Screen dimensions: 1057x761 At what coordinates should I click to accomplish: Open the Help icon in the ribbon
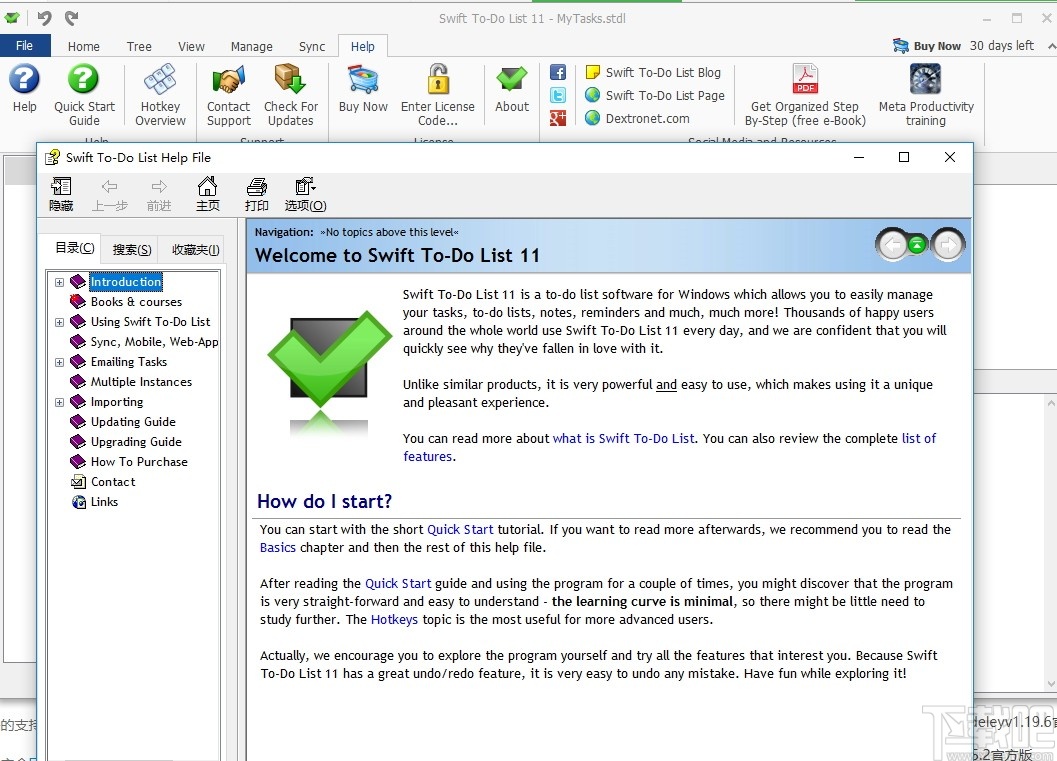[24, 88]
